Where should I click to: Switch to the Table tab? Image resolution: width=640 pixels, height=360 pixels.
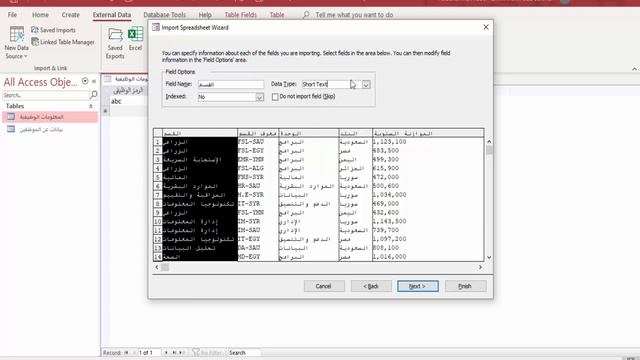coord(277,15)
